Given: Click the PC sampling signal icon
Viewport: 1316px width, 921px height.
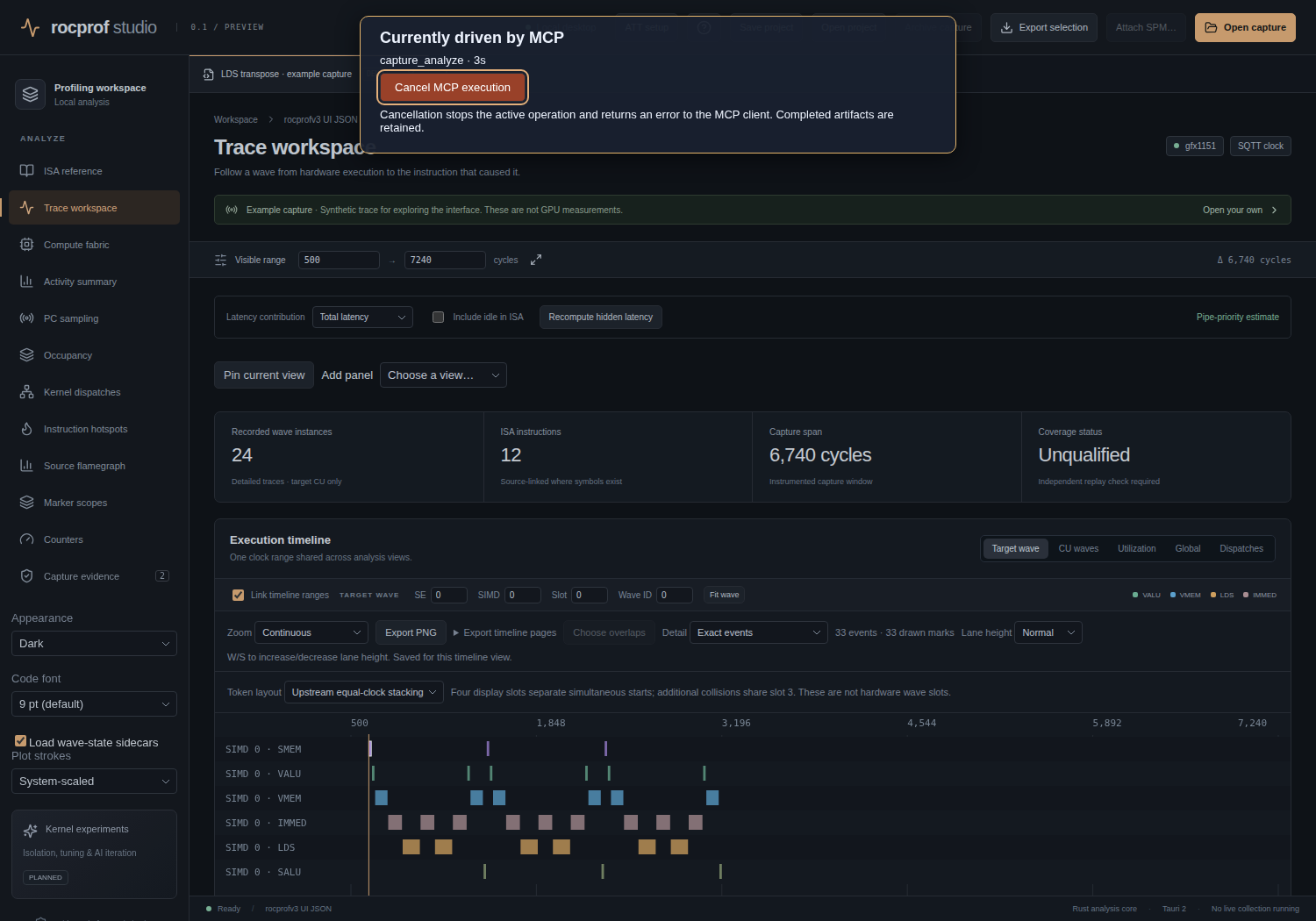Looking at the screenshot, I should (x=27, y=318).
